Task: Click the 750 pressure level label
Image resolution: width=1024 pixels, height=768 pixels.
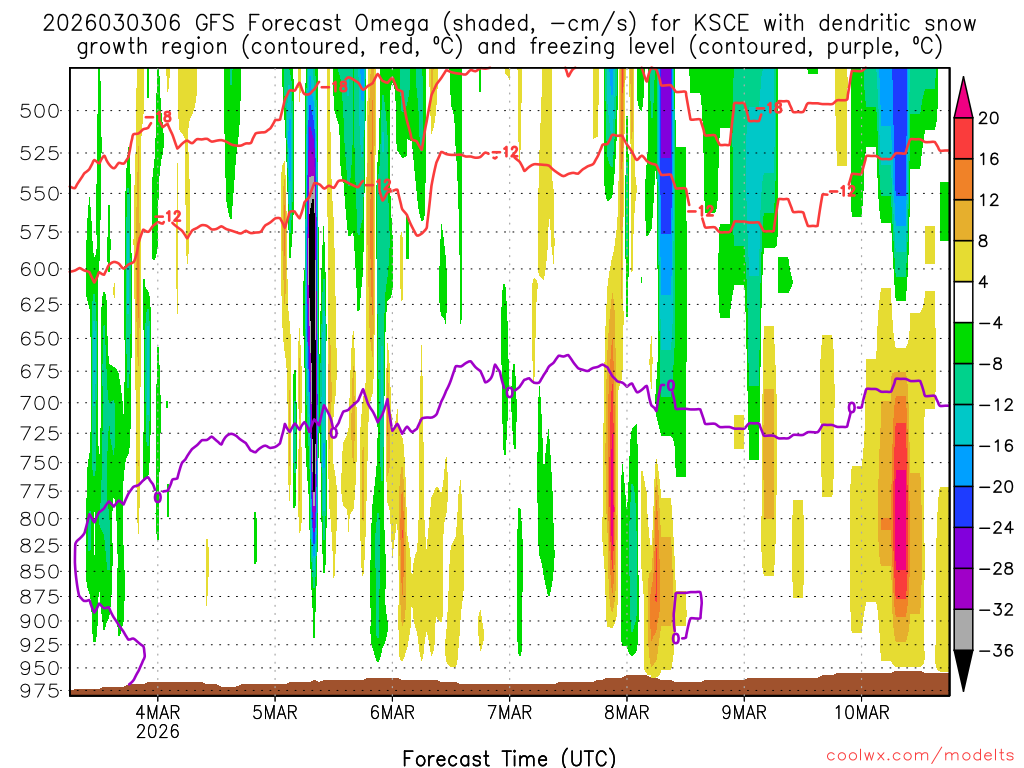Action: pyautogui.click(x=39, y=462)
